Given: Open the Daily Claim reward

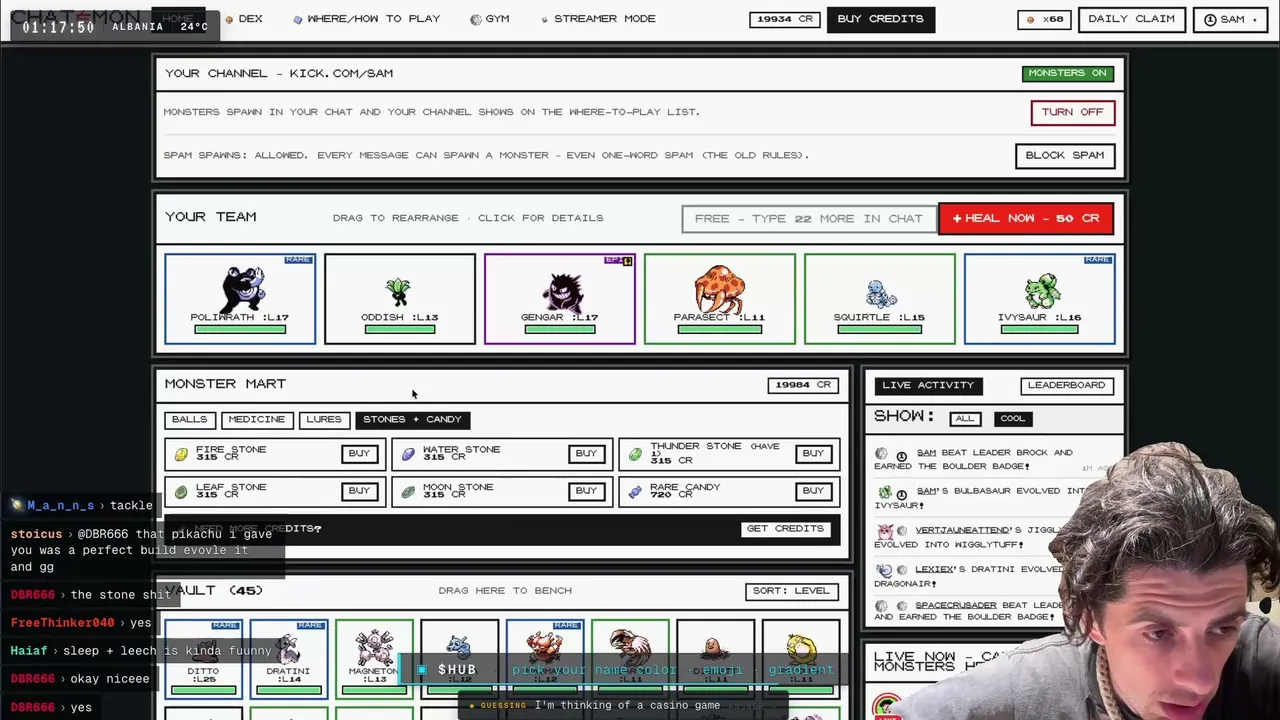Looking at the screenshot, I should coord(1131,19).
